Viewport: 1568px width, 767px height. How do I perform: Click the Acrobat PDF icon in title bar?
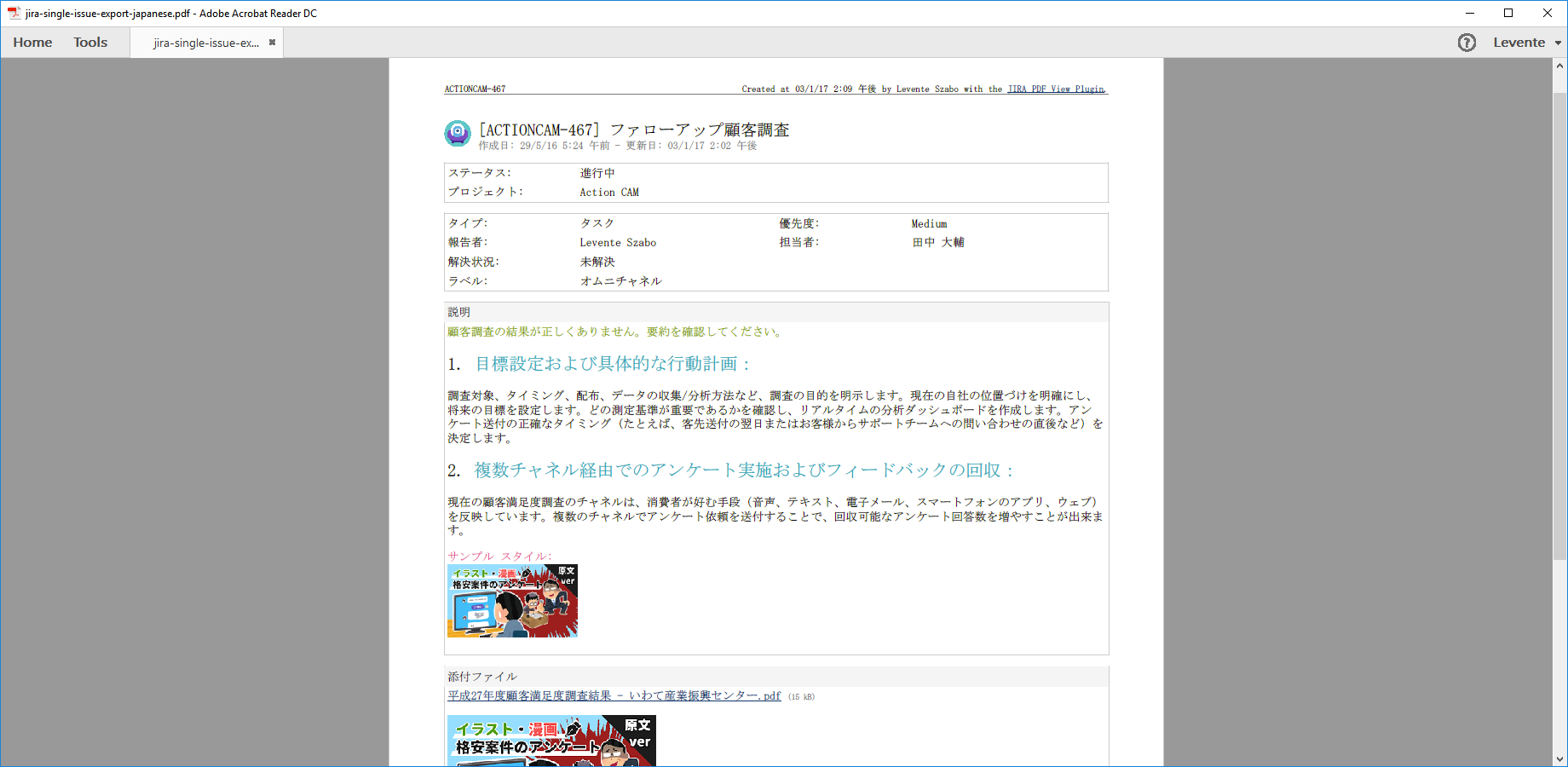tap(14, 13)
